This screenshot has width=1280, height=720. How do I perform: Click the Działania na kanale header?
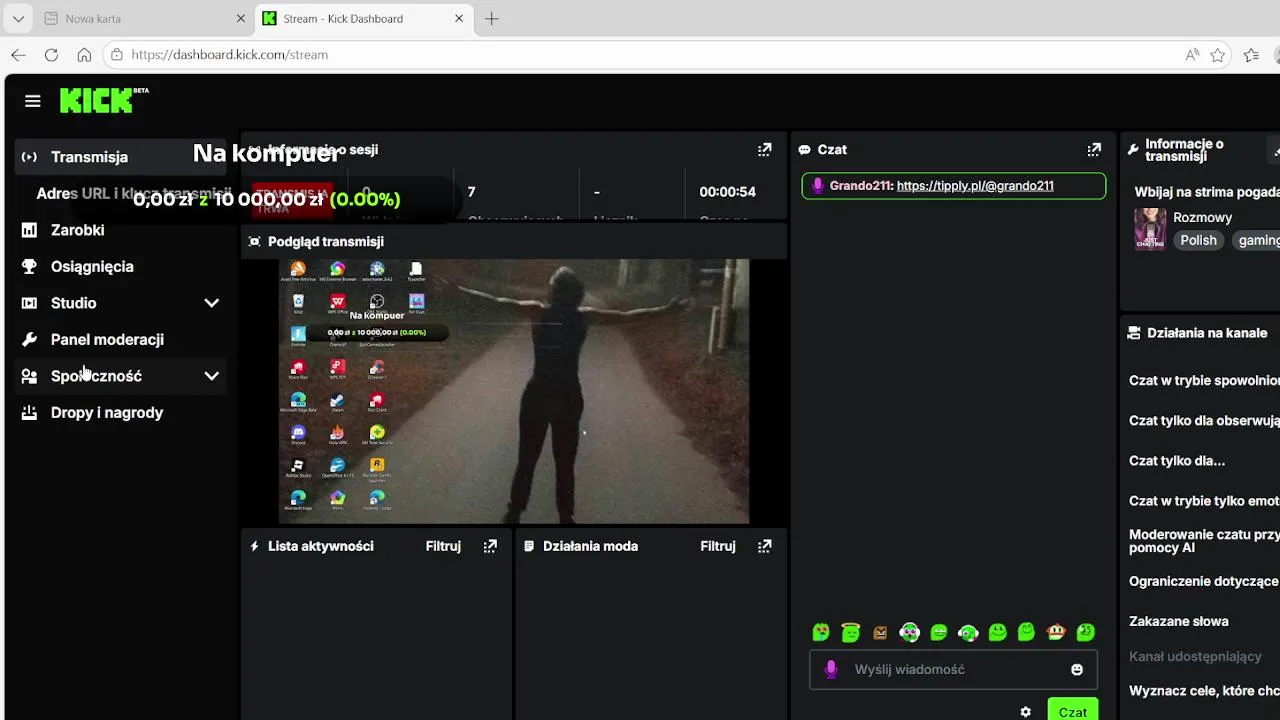(1207, 333)
